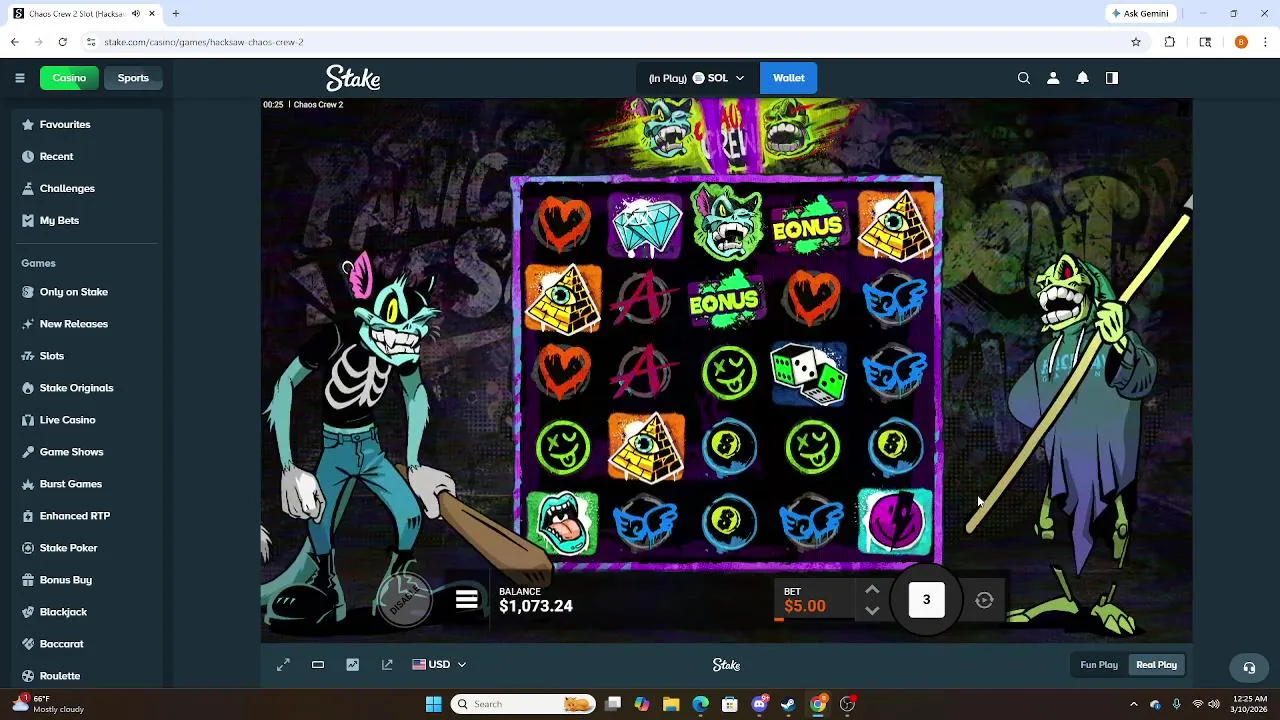Click the browser address bar URL
Image resolution: width=1280 pixels, height=720 pixels.
tap(204, 42)
